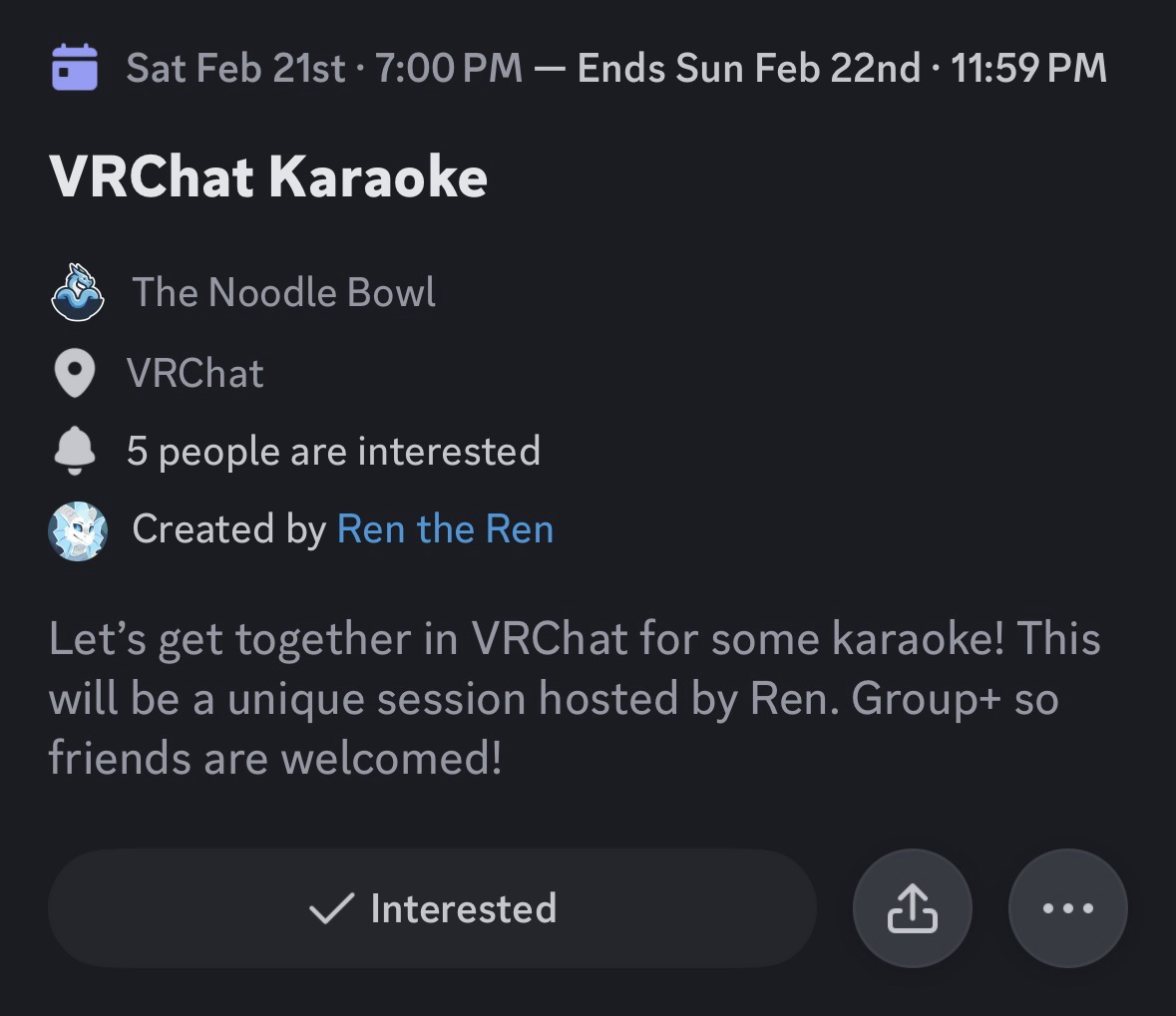Share the VRChat Karaoke event

point(912,908)
